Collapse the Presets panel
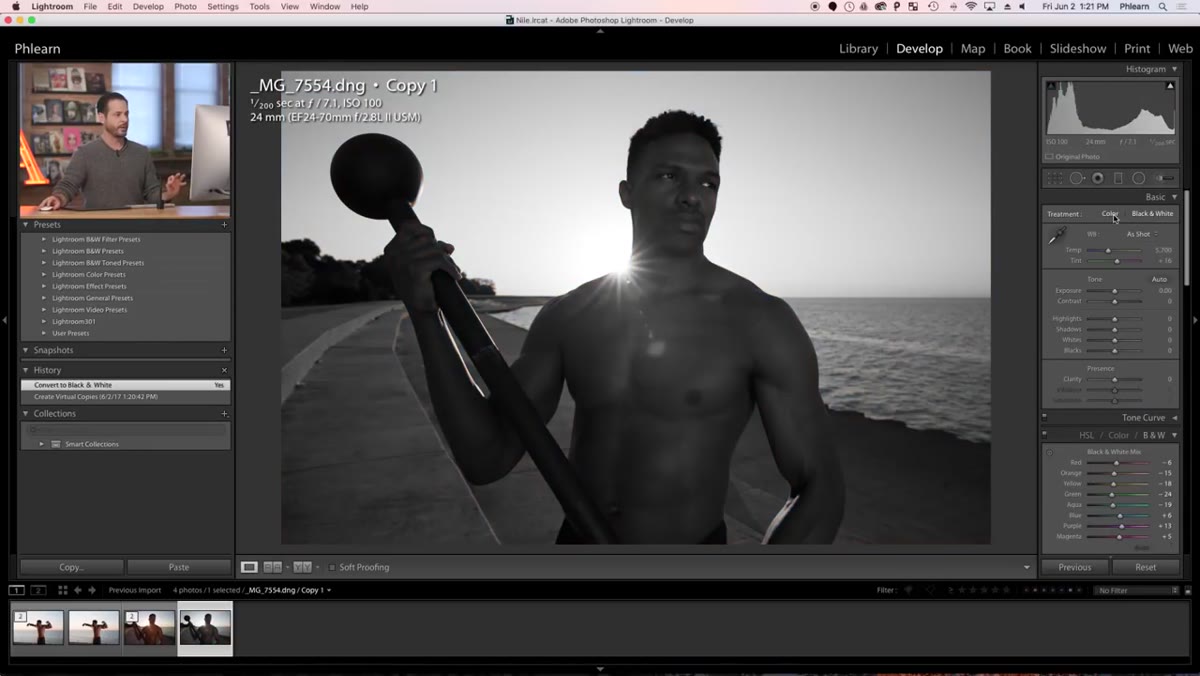This screenshot has width=1200, height=676. point(26,225)
